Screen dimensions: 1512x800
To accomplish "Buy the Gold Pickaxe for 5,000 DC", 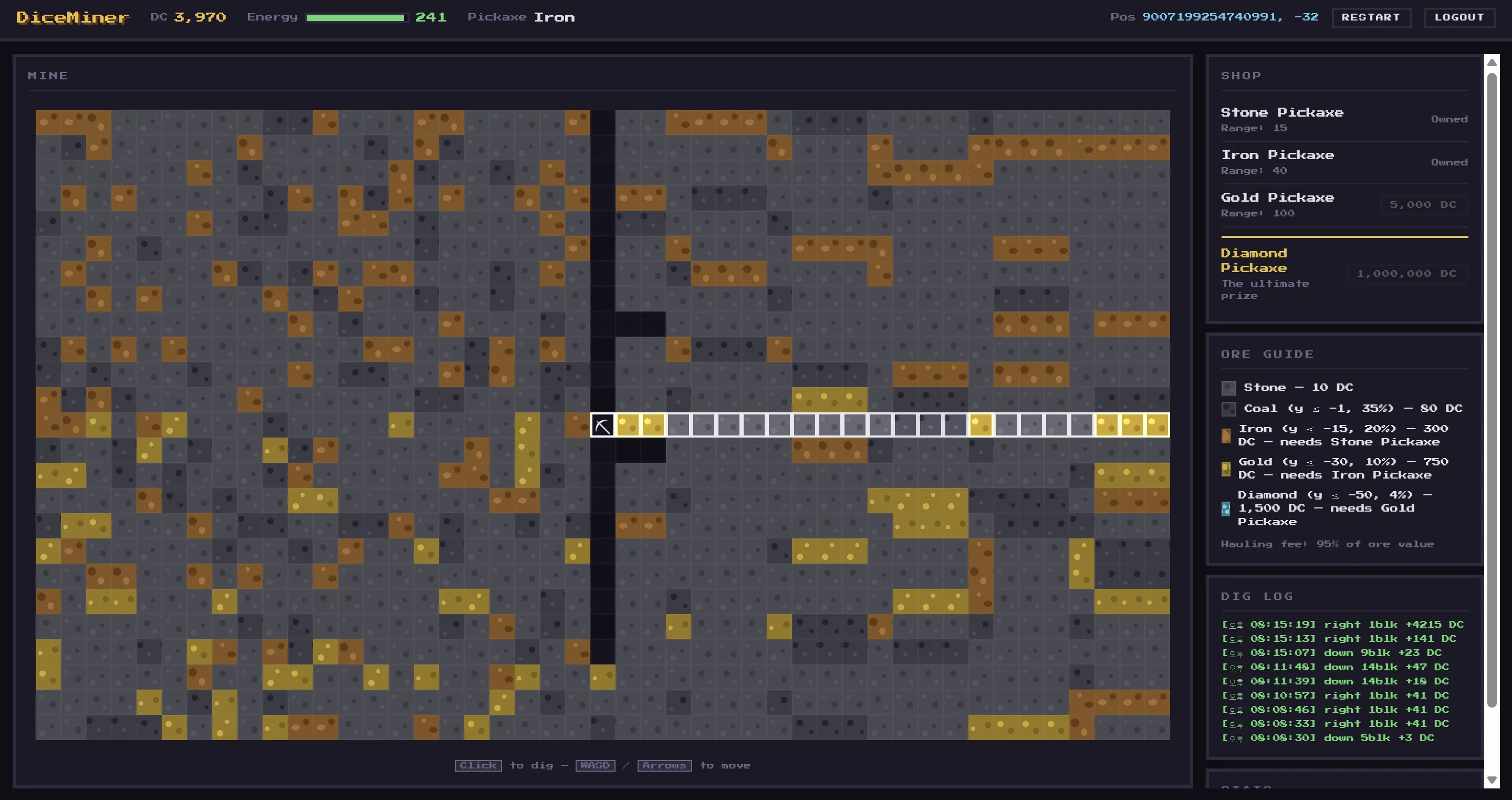I will (1423, 205).
